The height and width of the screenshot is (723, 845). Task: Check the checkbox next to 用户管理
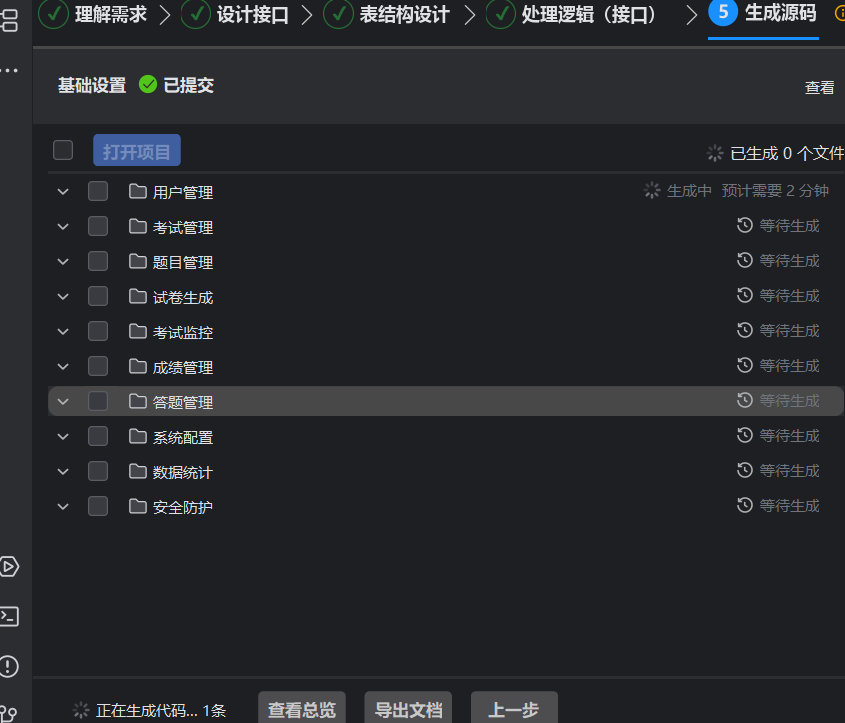coord(97,190)
